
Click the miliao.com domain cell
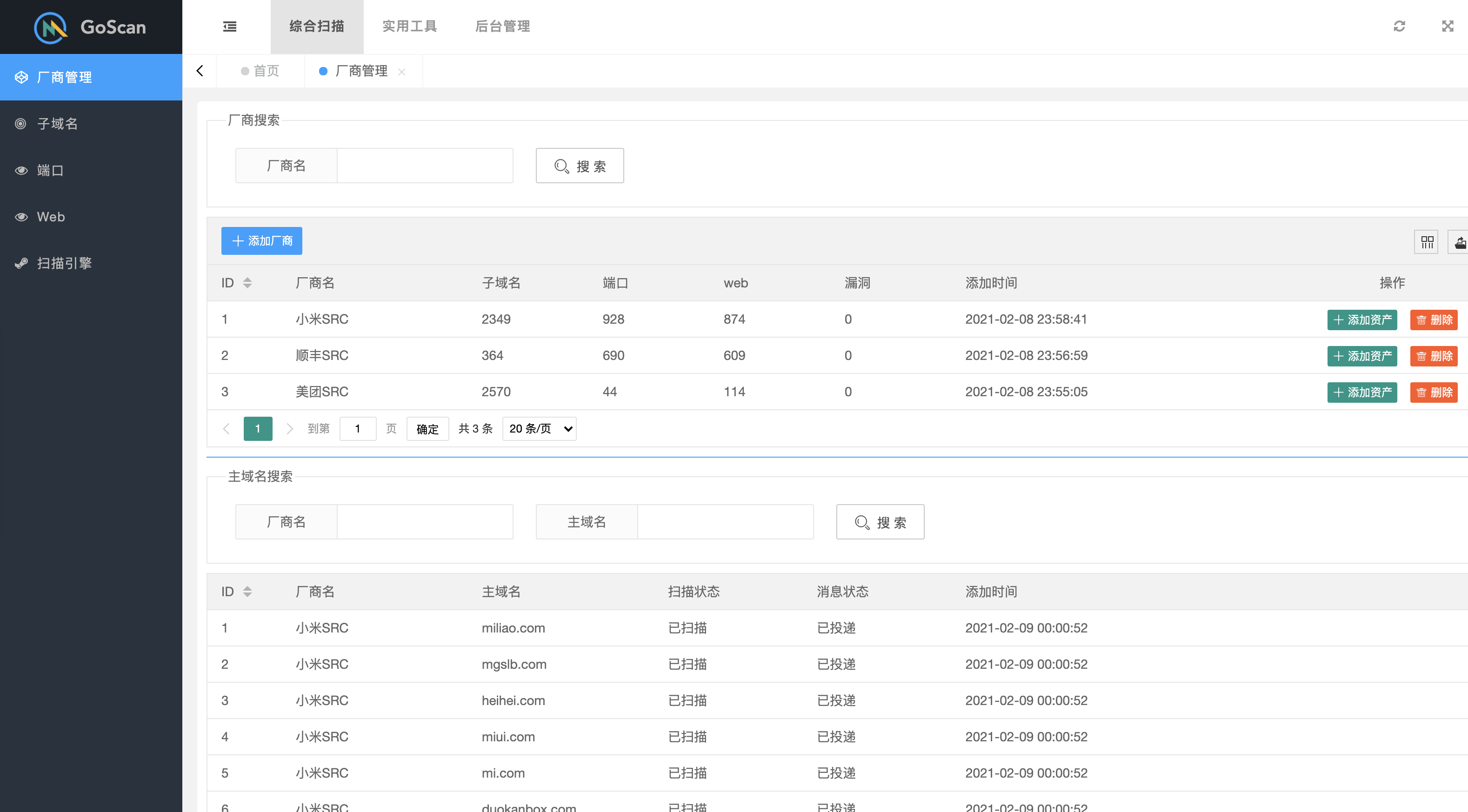[x=514, y=628]
